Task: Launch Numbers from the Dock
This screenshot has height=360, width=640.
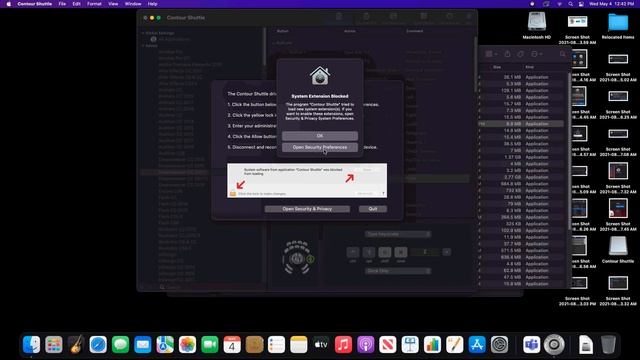Action: [432, 345]
